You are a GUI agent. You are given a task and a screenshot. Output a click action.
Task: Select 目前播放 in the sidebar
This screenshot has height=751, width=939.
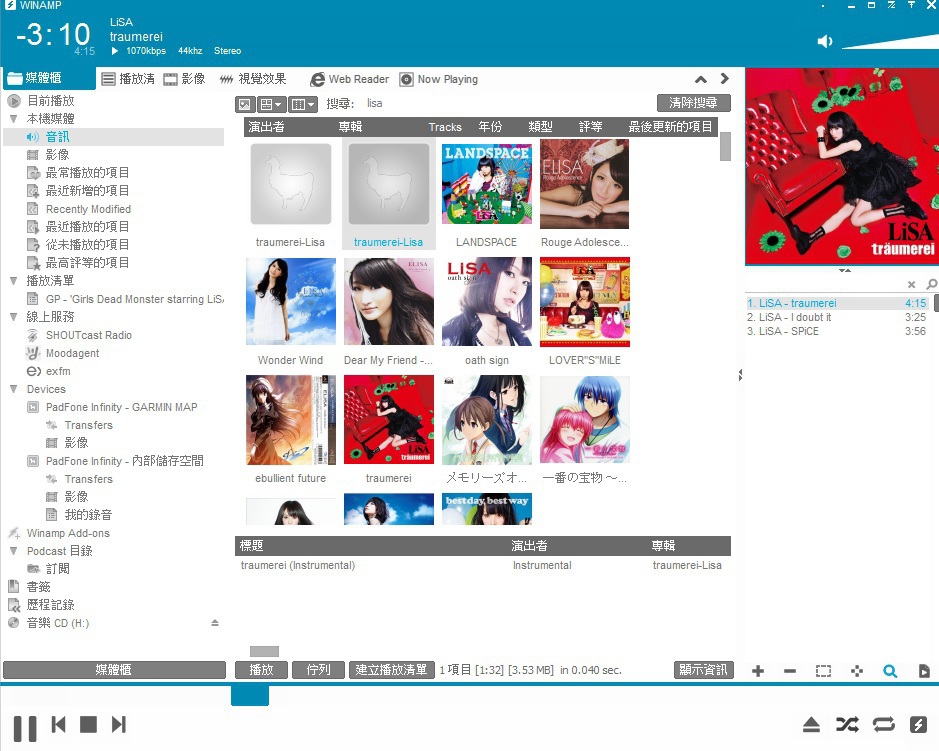tap(51, 101)
